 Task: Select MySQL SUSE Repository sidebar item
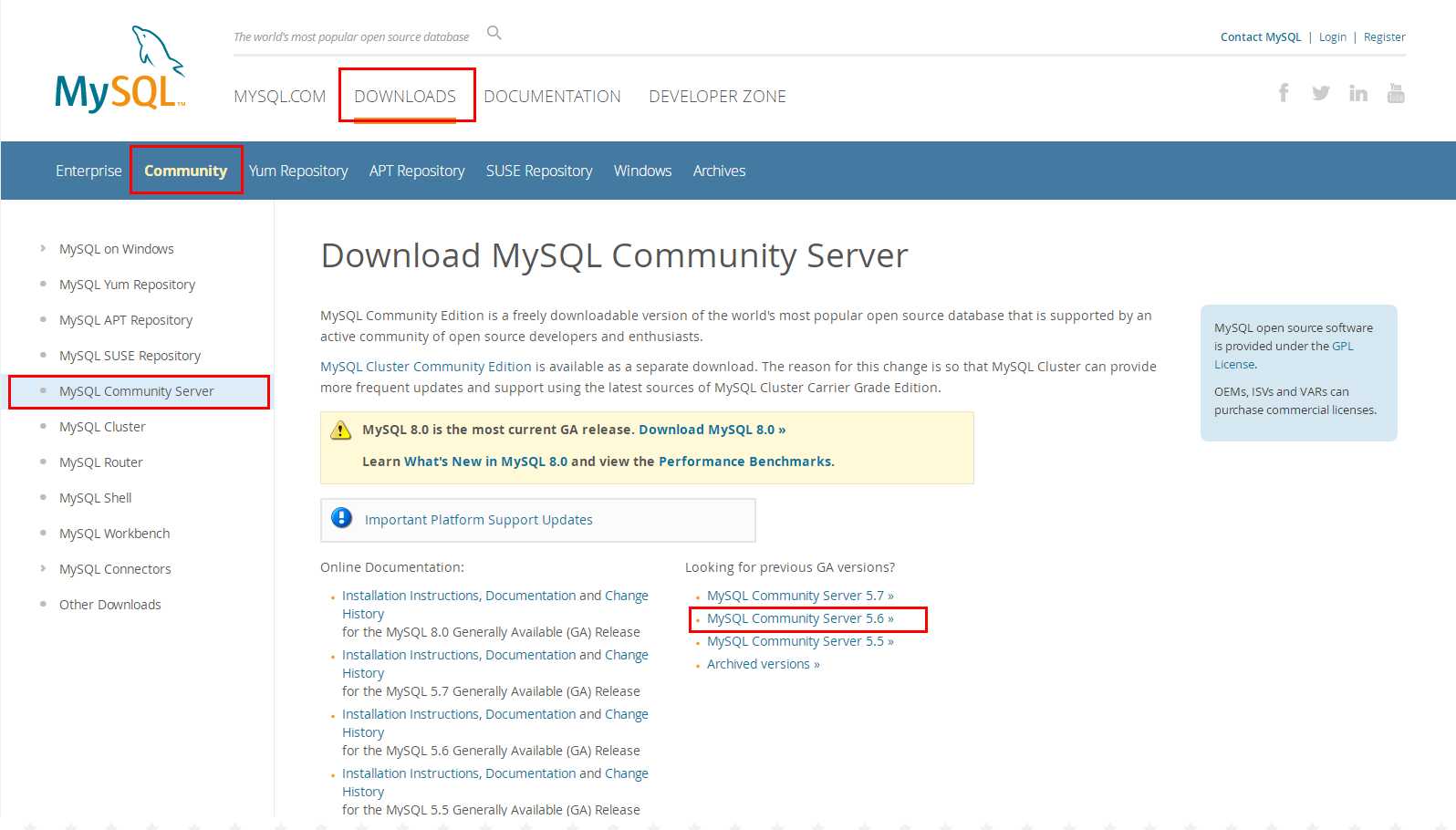click(x=130, y=356)
